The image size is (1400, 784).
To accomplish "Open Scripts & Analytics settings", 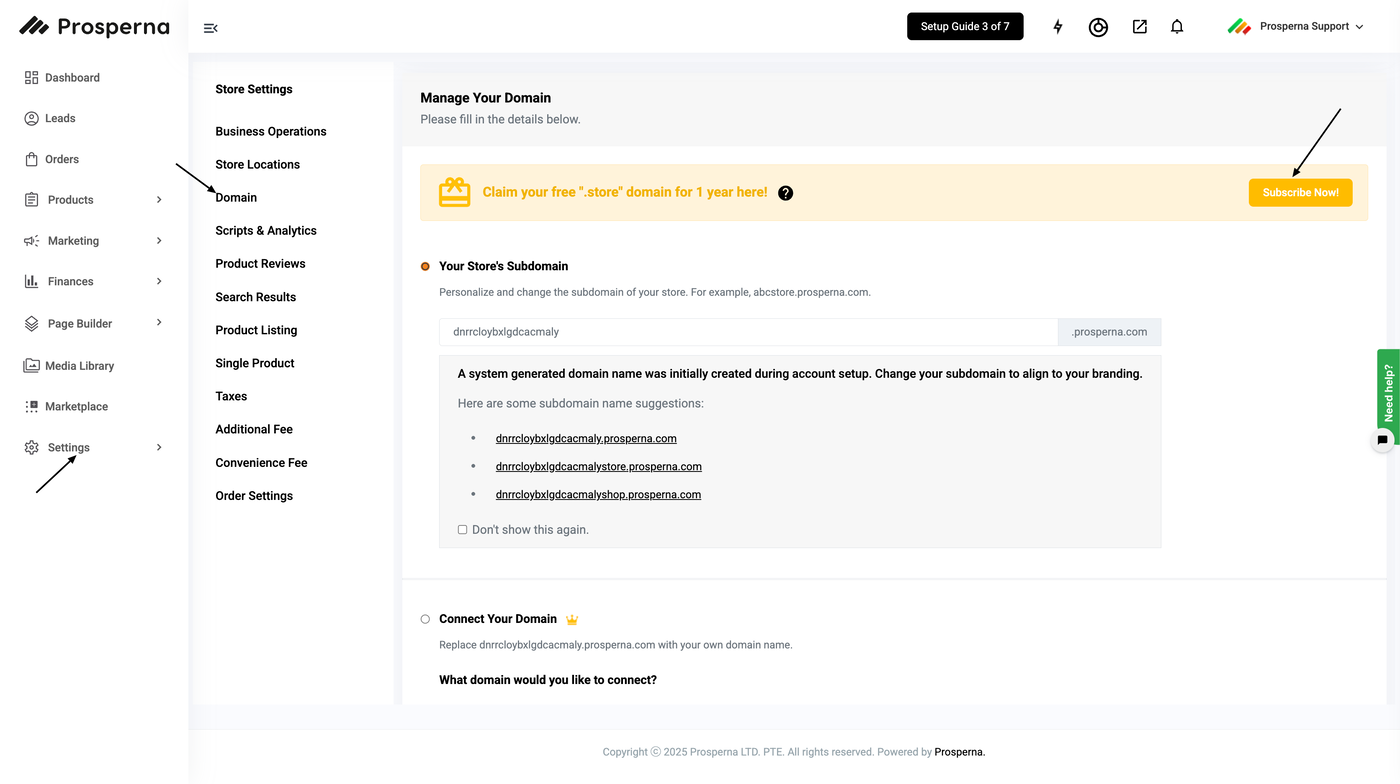I will pyautogui.click(x=266, y=231).
